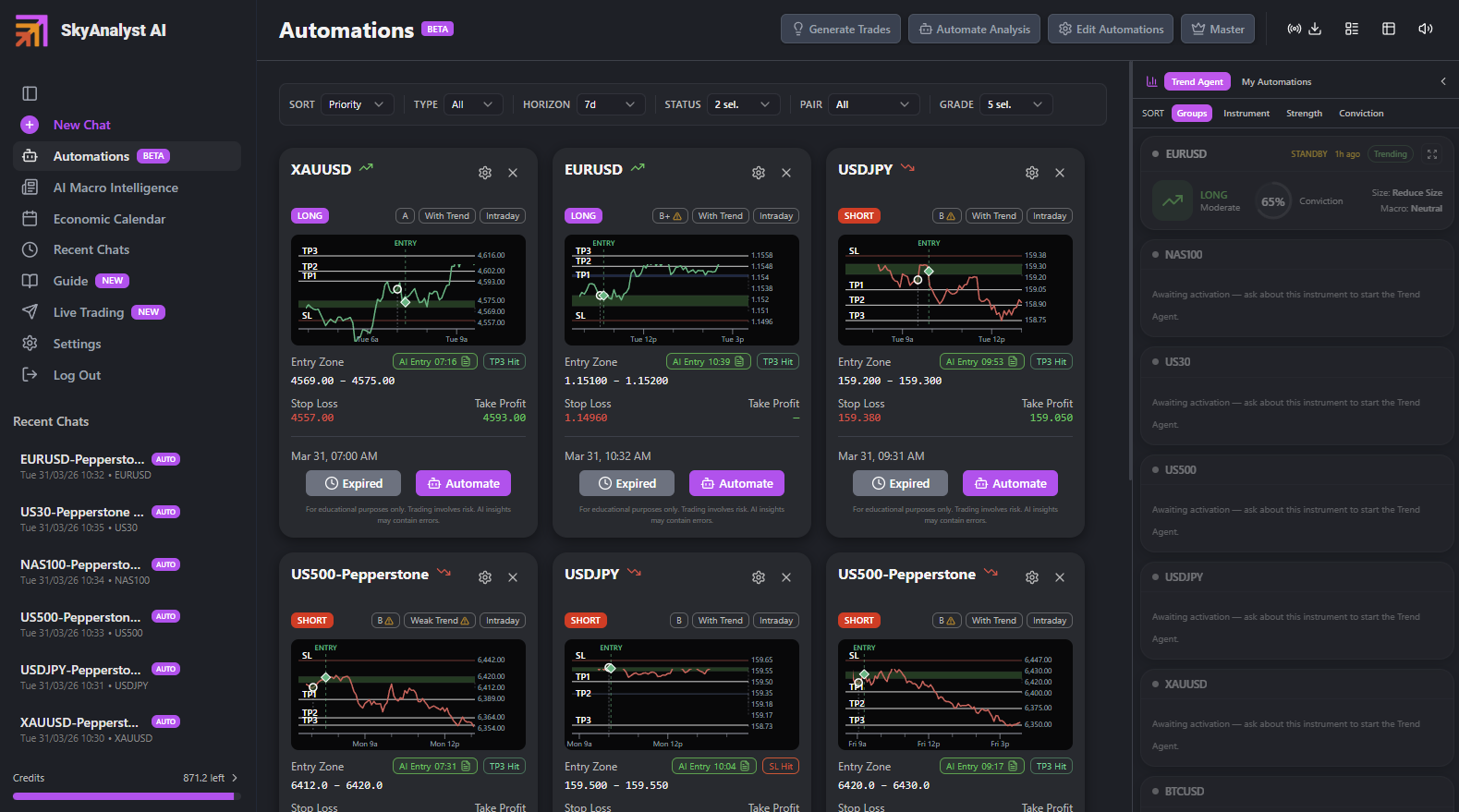The width and height of the screenshot is (1459, 812).
Task: Click Automate on the XAUUSD card
Action: (463, 483)
